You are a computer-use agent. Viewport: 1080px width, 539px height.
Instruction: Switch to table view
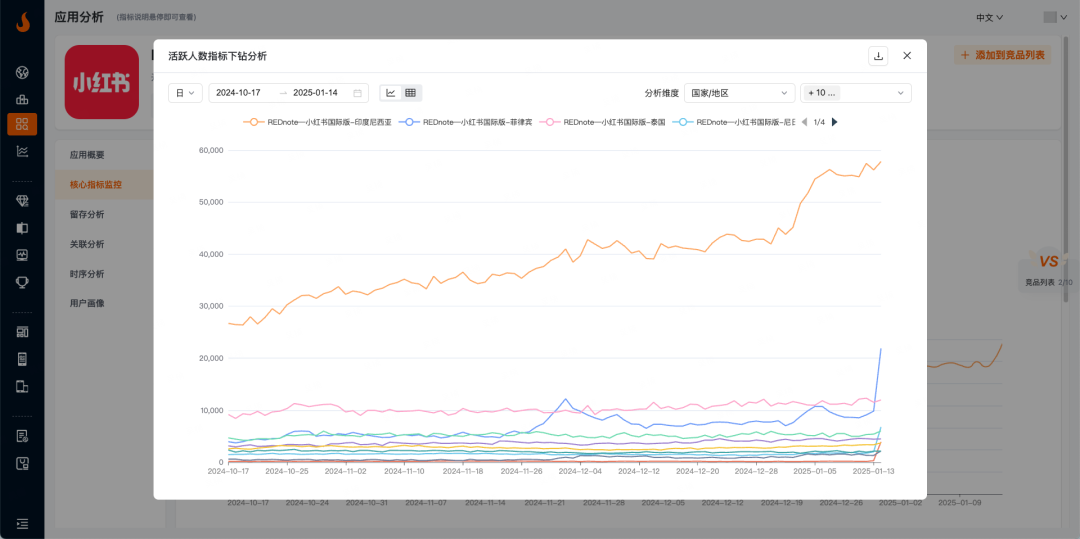coord(410,93)
